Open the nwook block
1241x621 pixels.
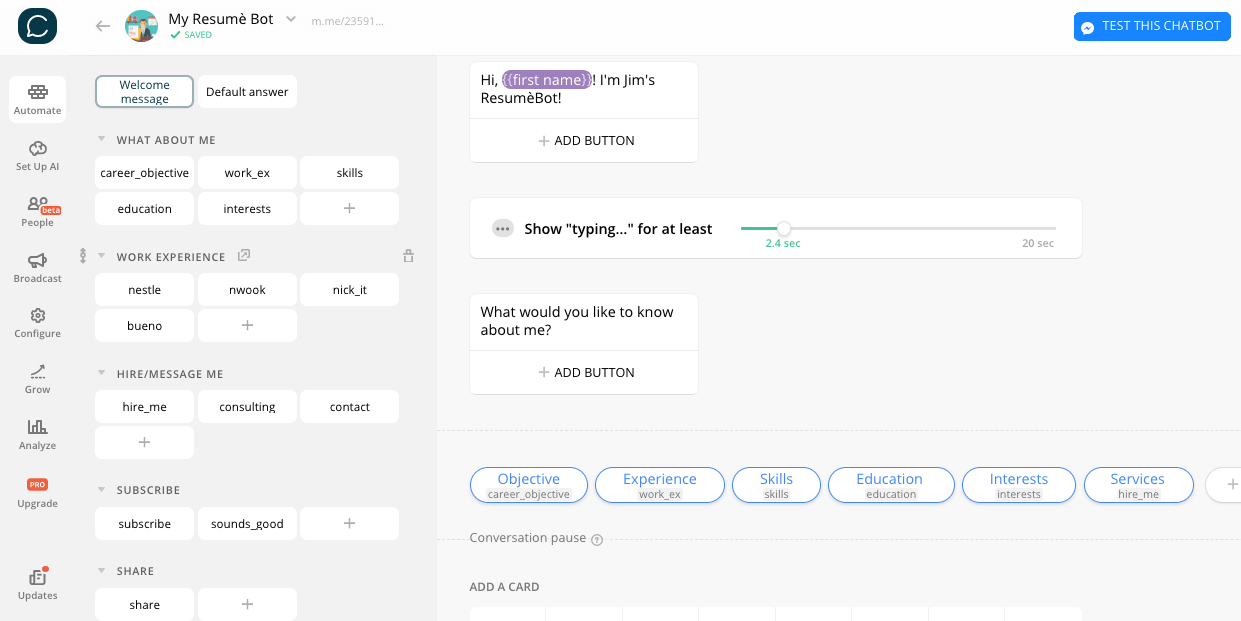pos(247,289)
